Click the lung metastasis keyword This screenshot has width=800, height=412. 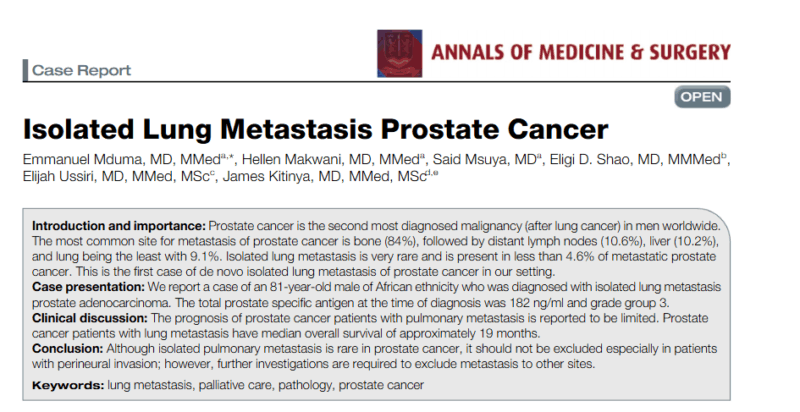pyautogui.click(x=150, y=385)
